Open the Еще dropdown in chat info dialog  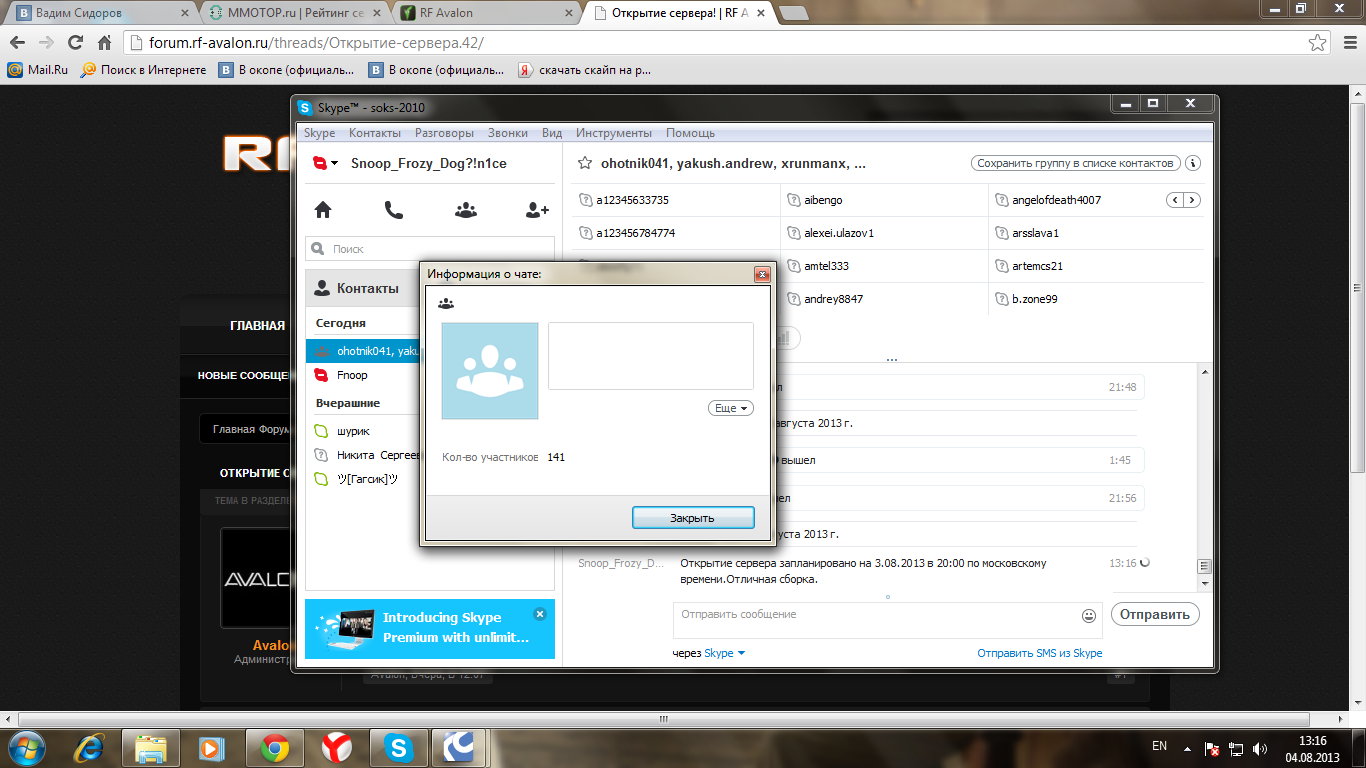click(730, 408)
